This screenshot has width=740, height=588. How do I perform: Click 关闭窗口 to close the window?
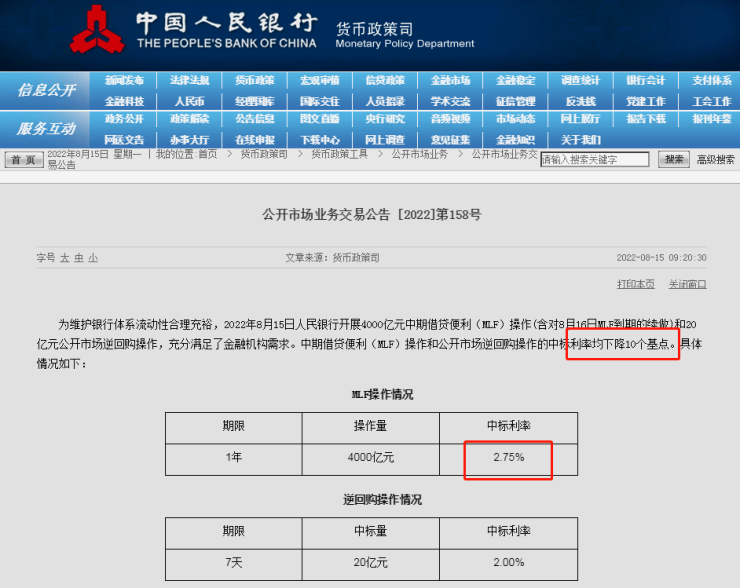pyautogui.click(x=687, y=284)
